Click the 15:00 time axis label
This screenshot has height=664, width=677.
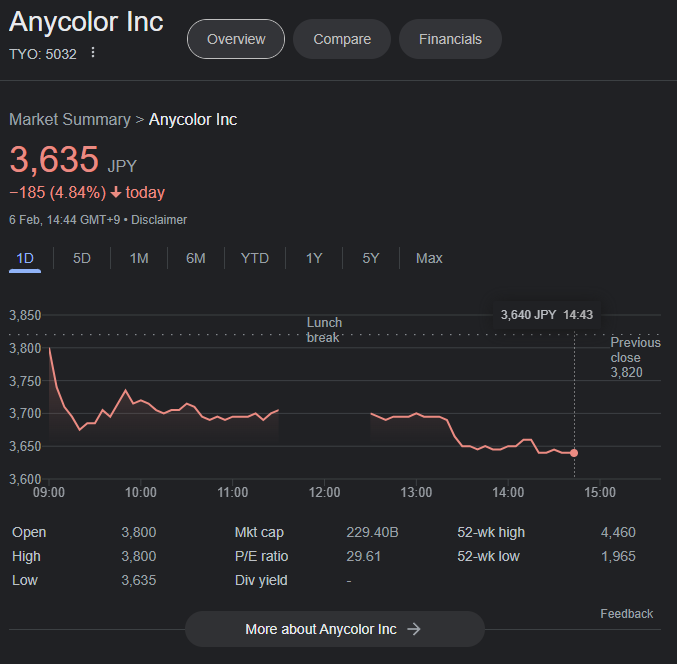[600, 492]
